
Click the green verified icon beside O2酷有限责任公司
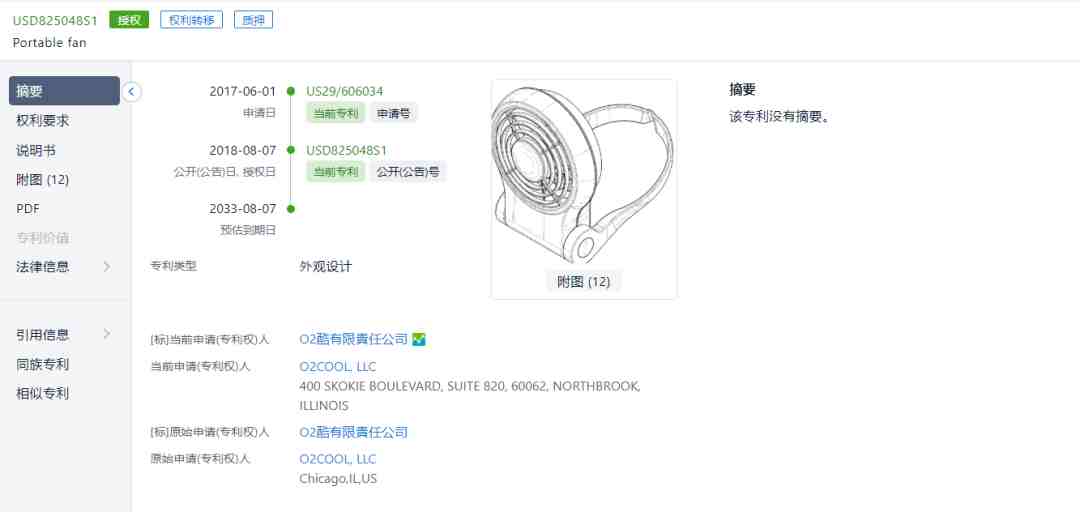tap(419, 339)
